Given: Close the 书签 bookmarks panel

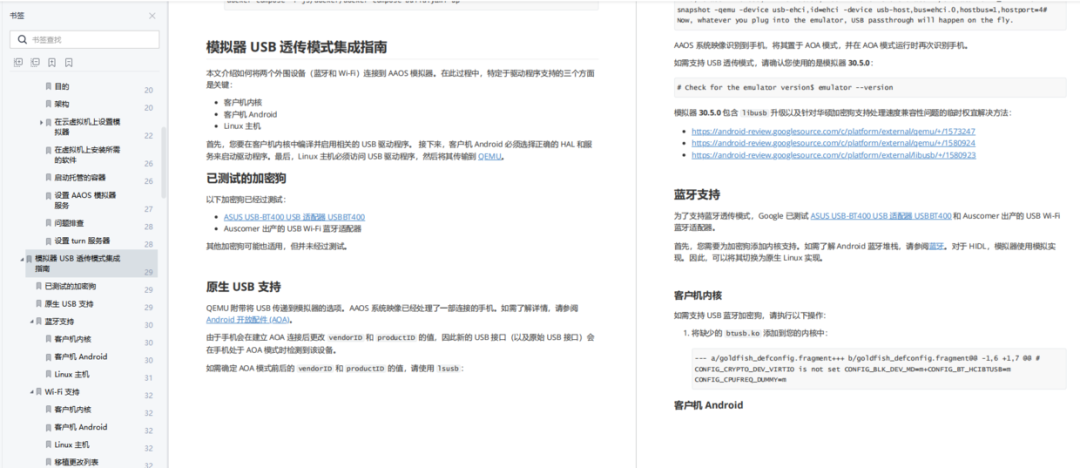Looking at the screenshot, I should pyautogui.click(x=152, y=16).
